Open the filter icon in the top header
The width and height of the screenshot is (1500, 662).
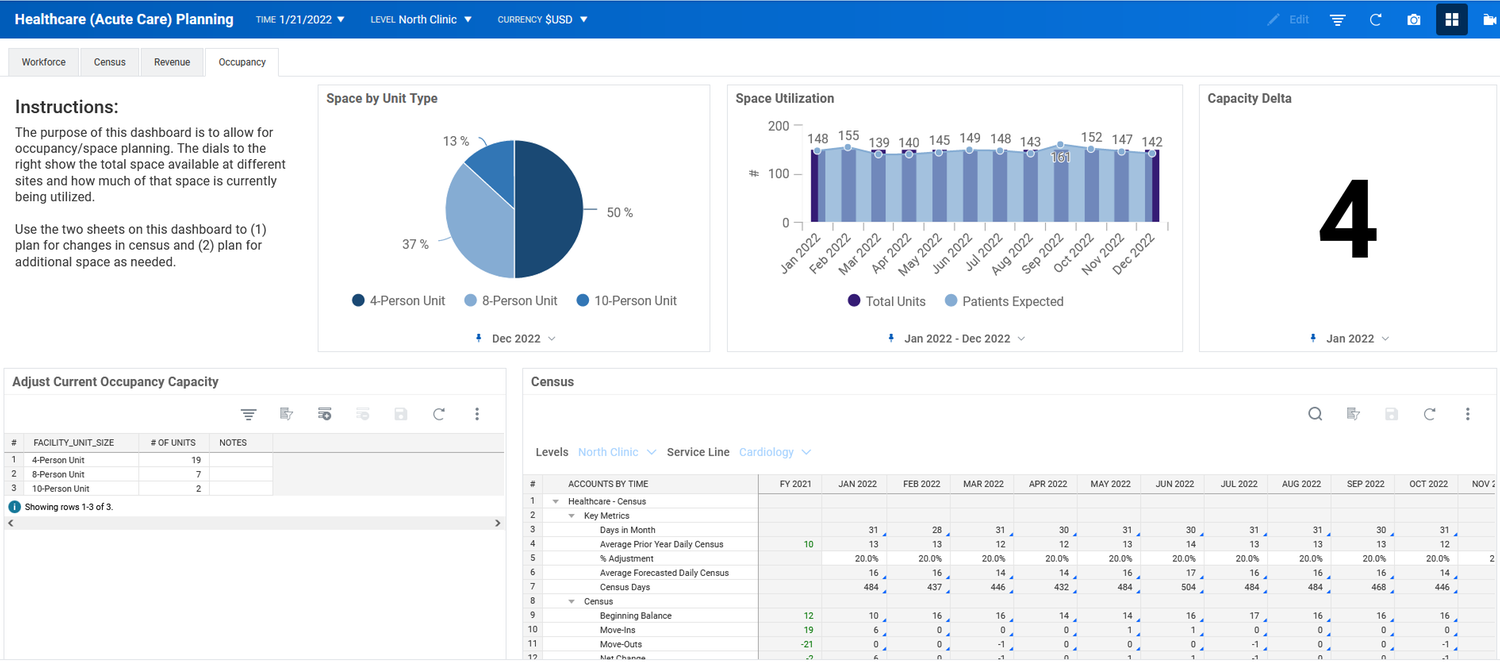(1338, 19)
